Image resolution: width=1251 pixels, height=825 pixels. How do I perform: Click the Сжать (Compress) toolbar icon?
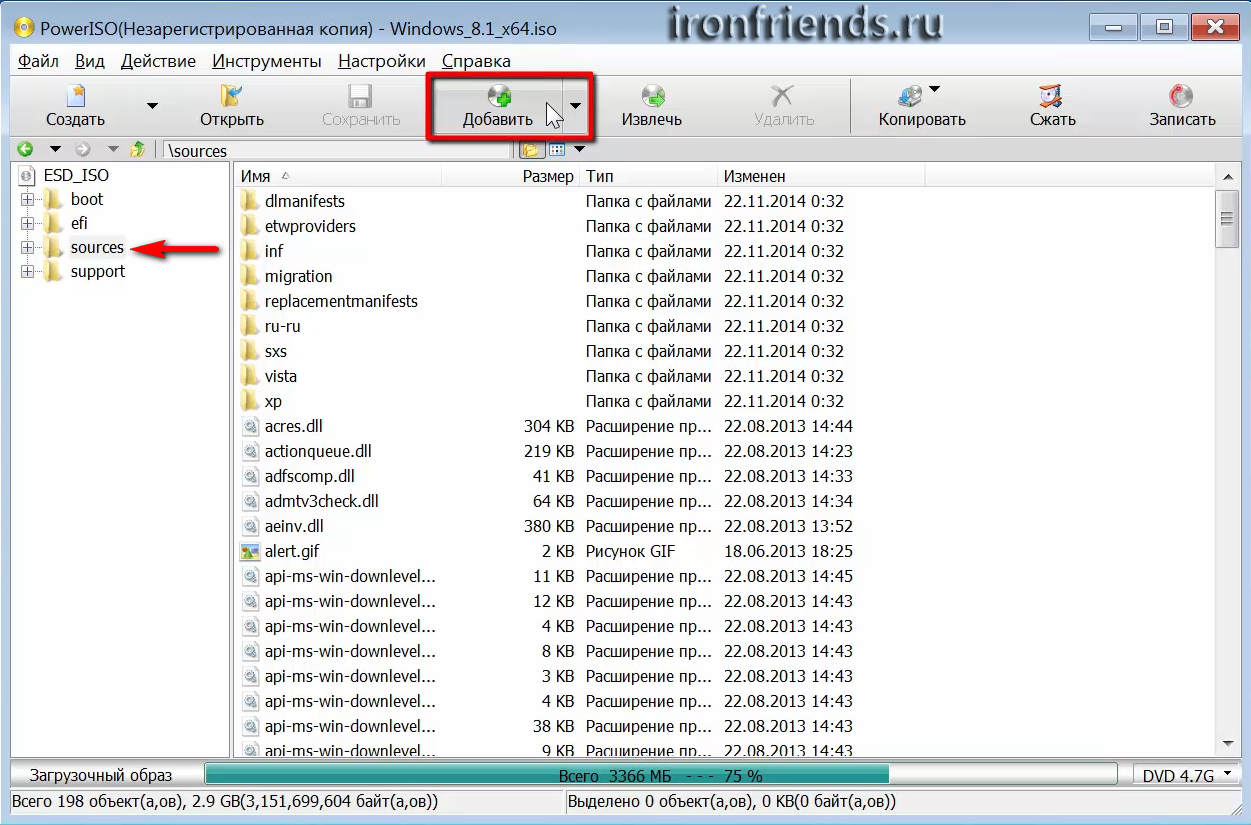[x=1051, y=97]
